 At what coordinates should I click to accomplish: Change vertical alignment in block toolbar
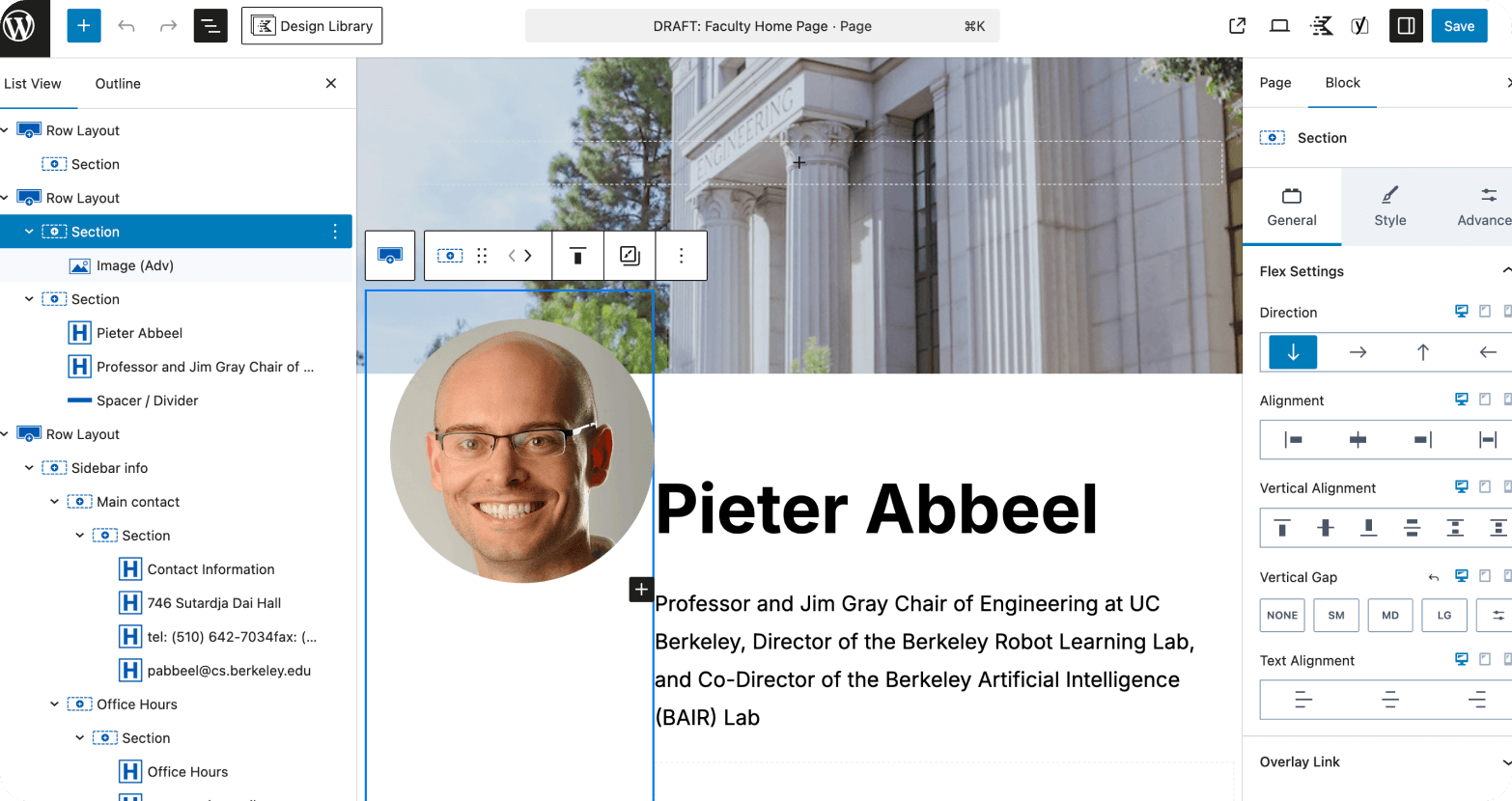point(577,256)
